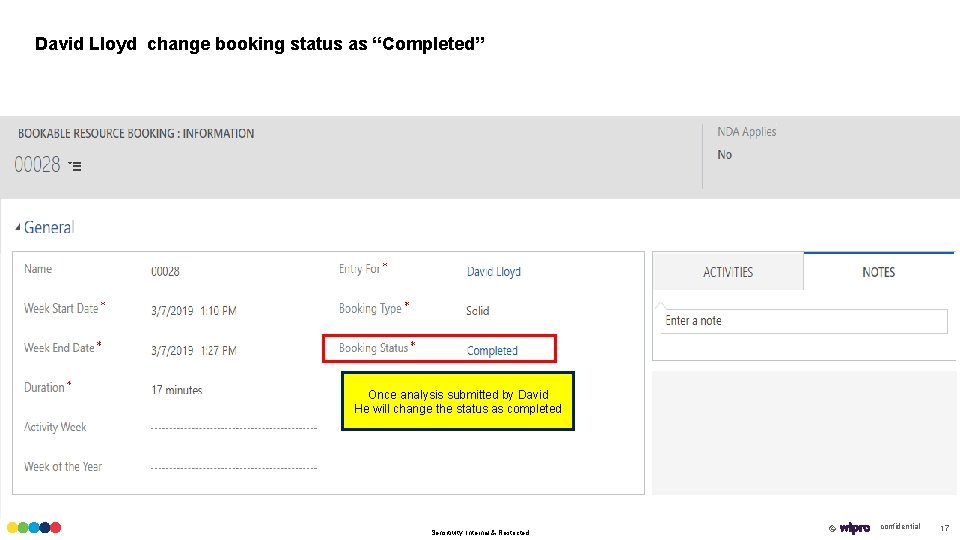The width and height of the screenshot is (960, 540).
Task: Open the record menu next to 00028
Action: (75, 166)
